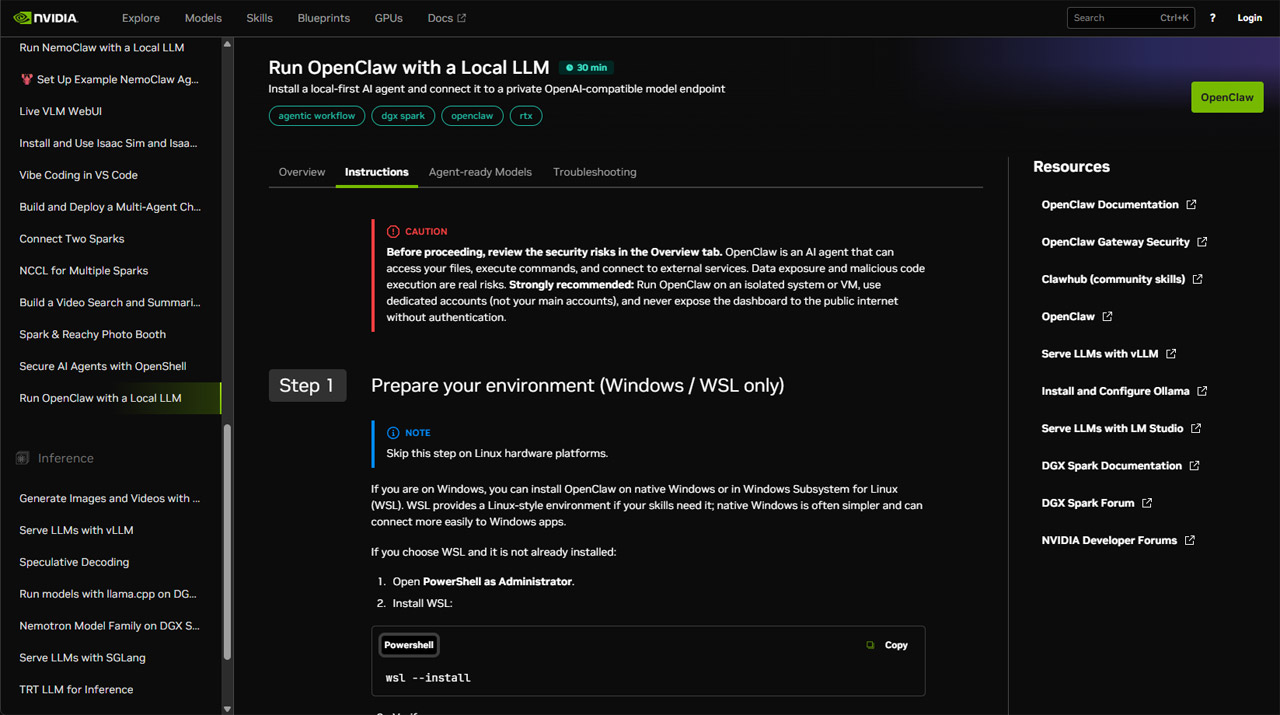Click external icon beside Serve LLMs with LM Studio
This screenshot has height=715, width=1280.
coord(1196,428)
